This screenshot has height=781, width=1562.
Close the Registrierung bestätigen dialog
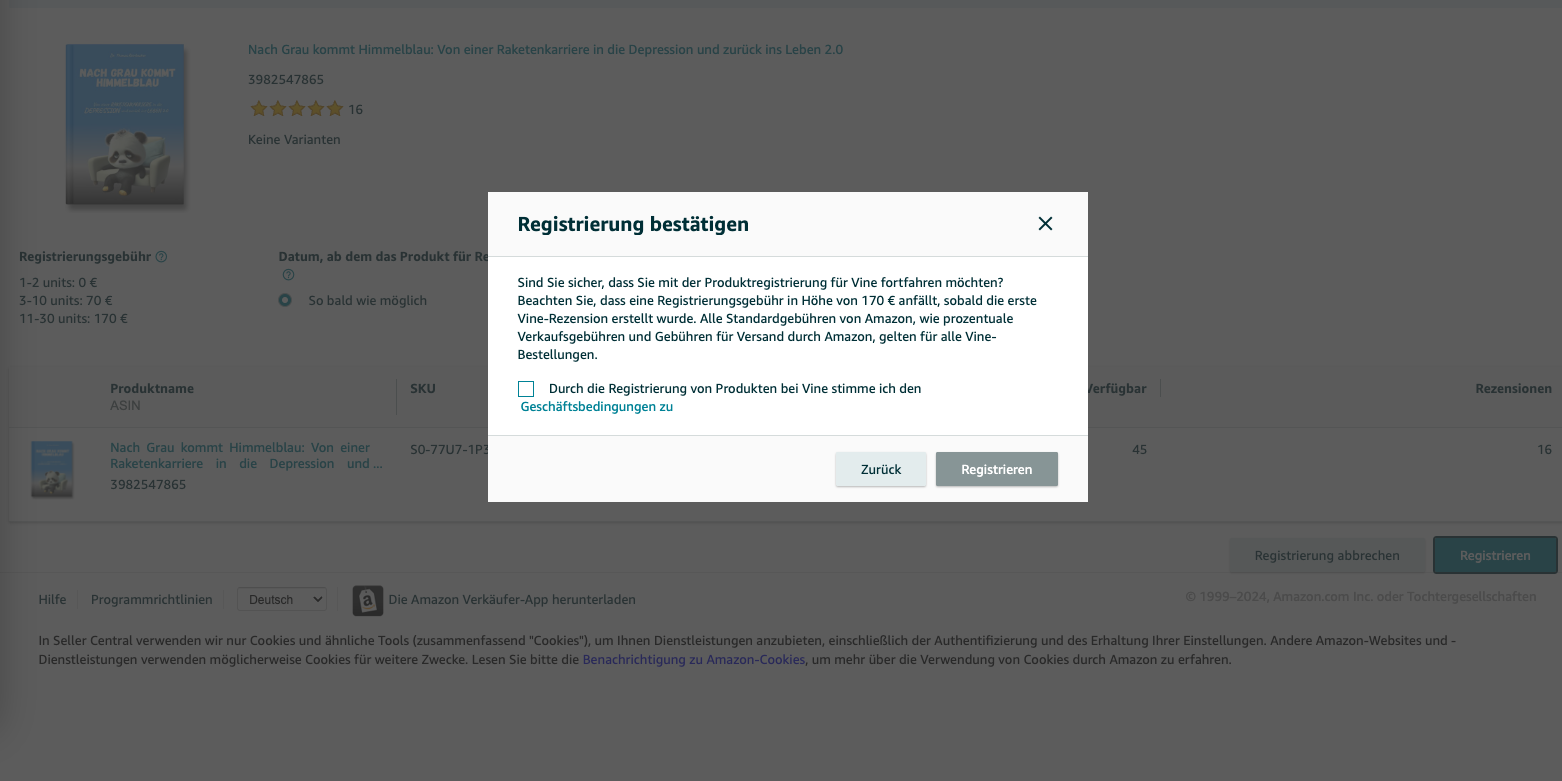(1045, 224)
